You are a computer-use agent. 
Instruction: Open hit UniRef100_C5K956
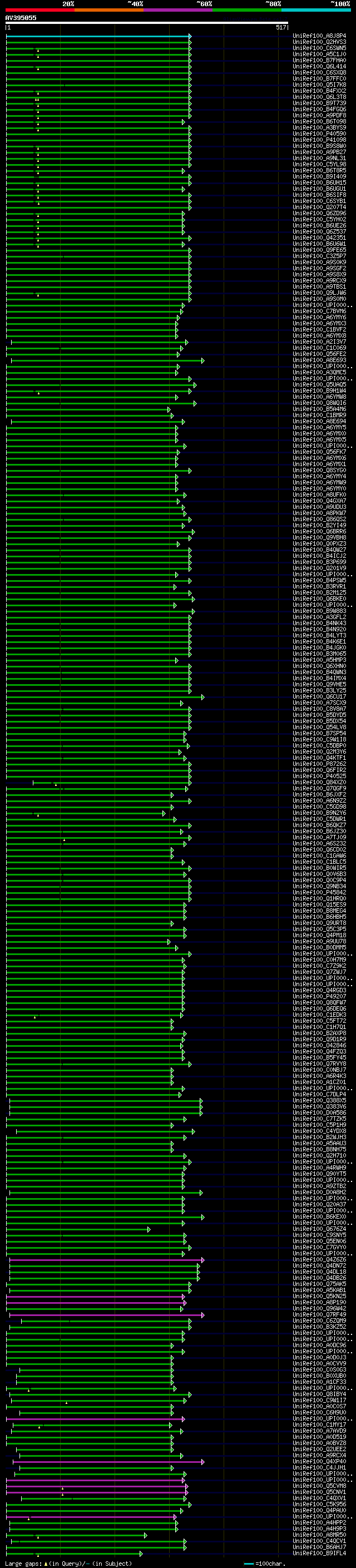click(319, 1505)
